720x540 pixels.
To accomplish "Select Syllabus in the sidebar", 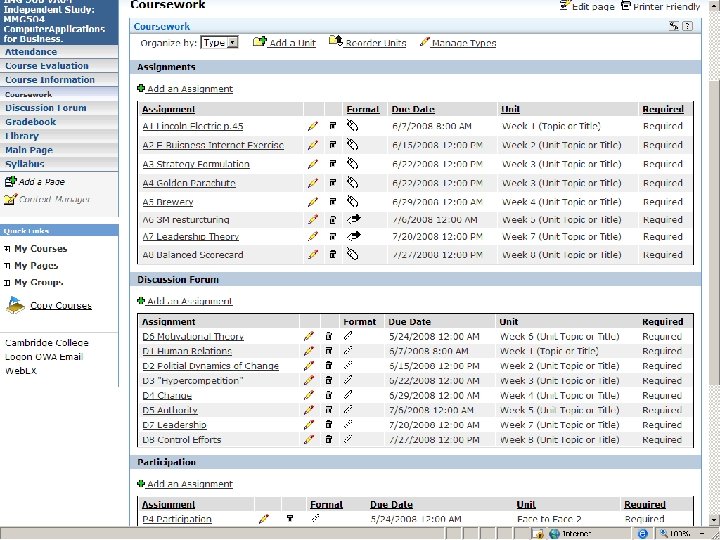I will pos(25,164).
